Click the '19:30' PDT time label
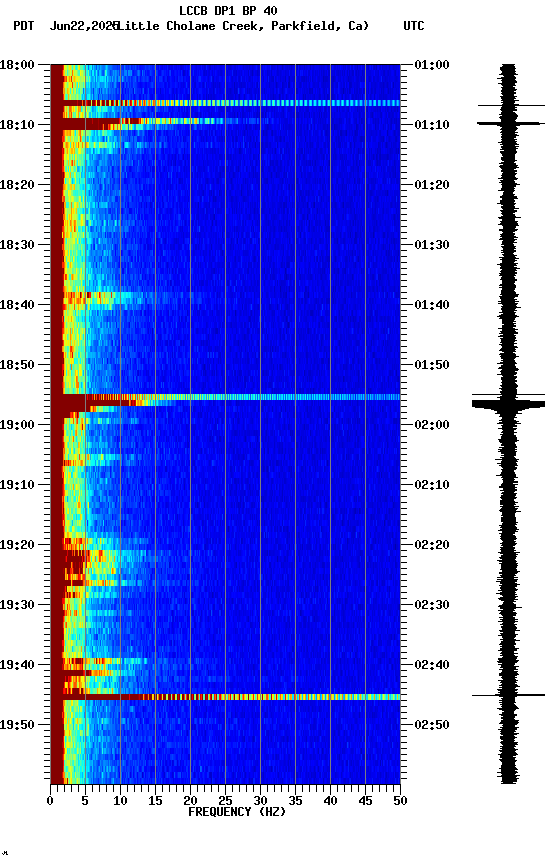Image resolution: width=552 pixels, height=864 pixels. click(17, 606)
